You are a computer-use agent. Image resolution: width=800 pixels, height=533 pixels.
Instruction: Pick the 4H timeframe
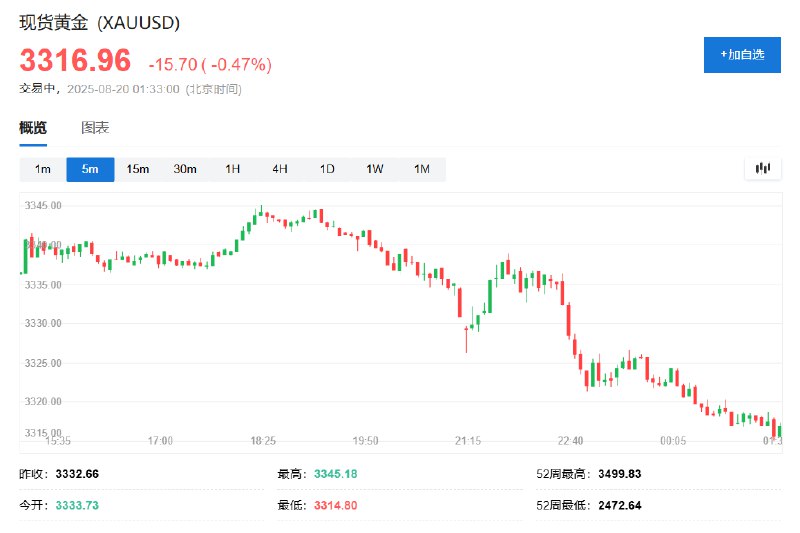click(x=280, y=169)
